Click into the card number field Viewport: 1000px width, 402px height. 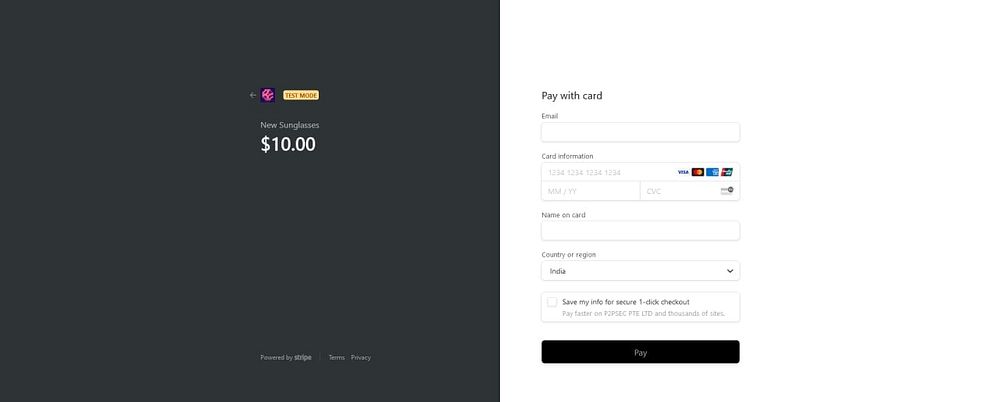[605, 172]
